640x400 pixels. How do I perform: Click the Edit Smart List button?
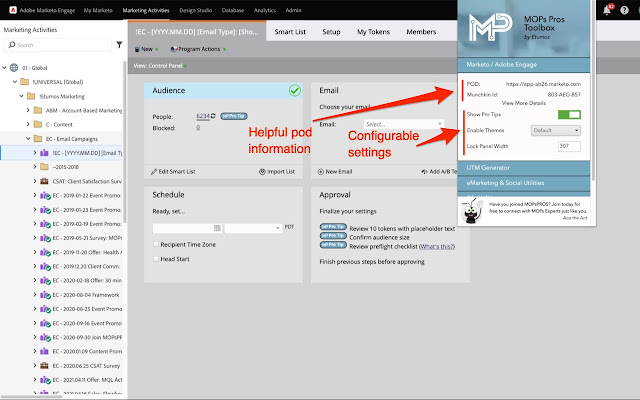point(173,171)
